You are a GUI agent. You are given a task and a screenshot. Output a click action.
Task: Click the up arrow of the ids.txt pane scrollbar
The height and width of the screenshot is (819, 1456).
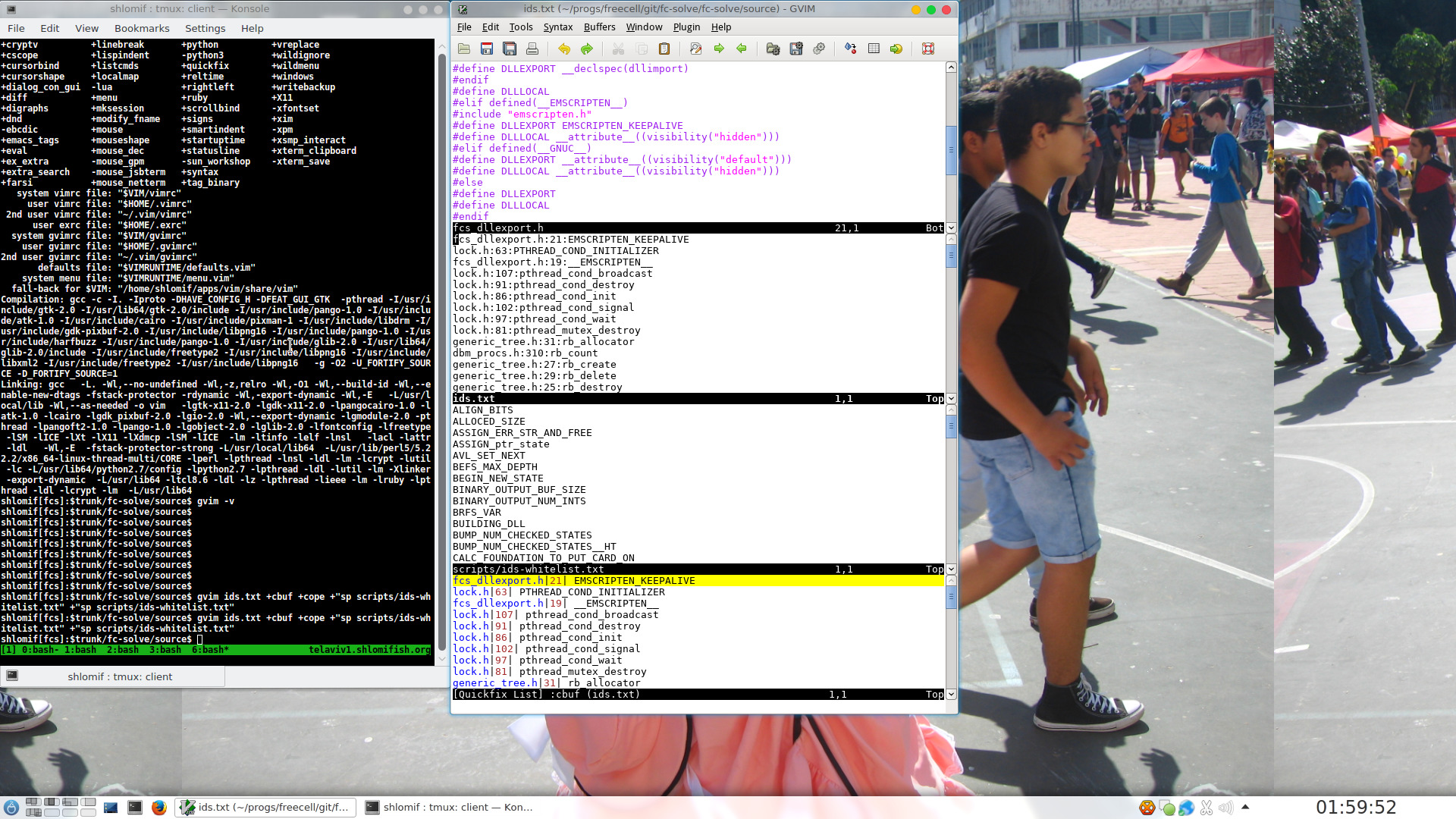pos(951,240)
